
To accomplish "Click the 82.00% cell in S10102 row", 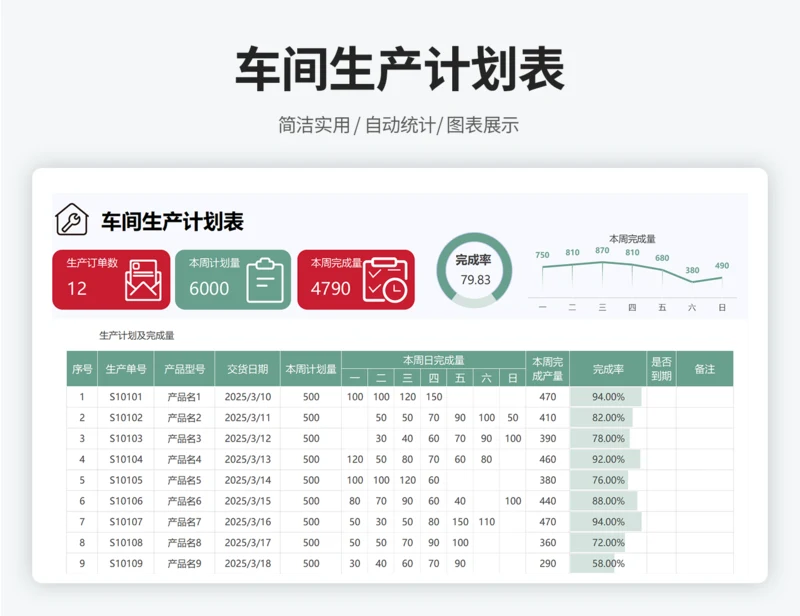I will [608, 417].
